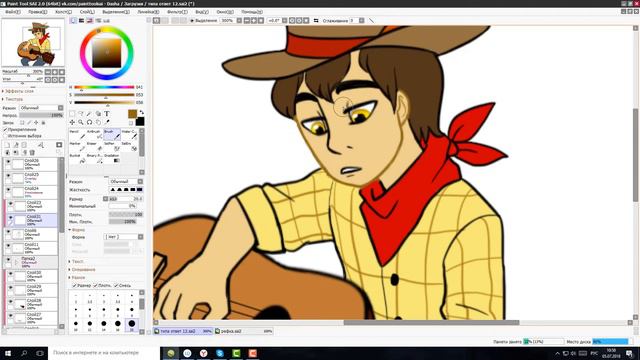The image size is (640, 360).
Task: Click the Skype icon in the taskbar
Action: (x=220, y=353)
